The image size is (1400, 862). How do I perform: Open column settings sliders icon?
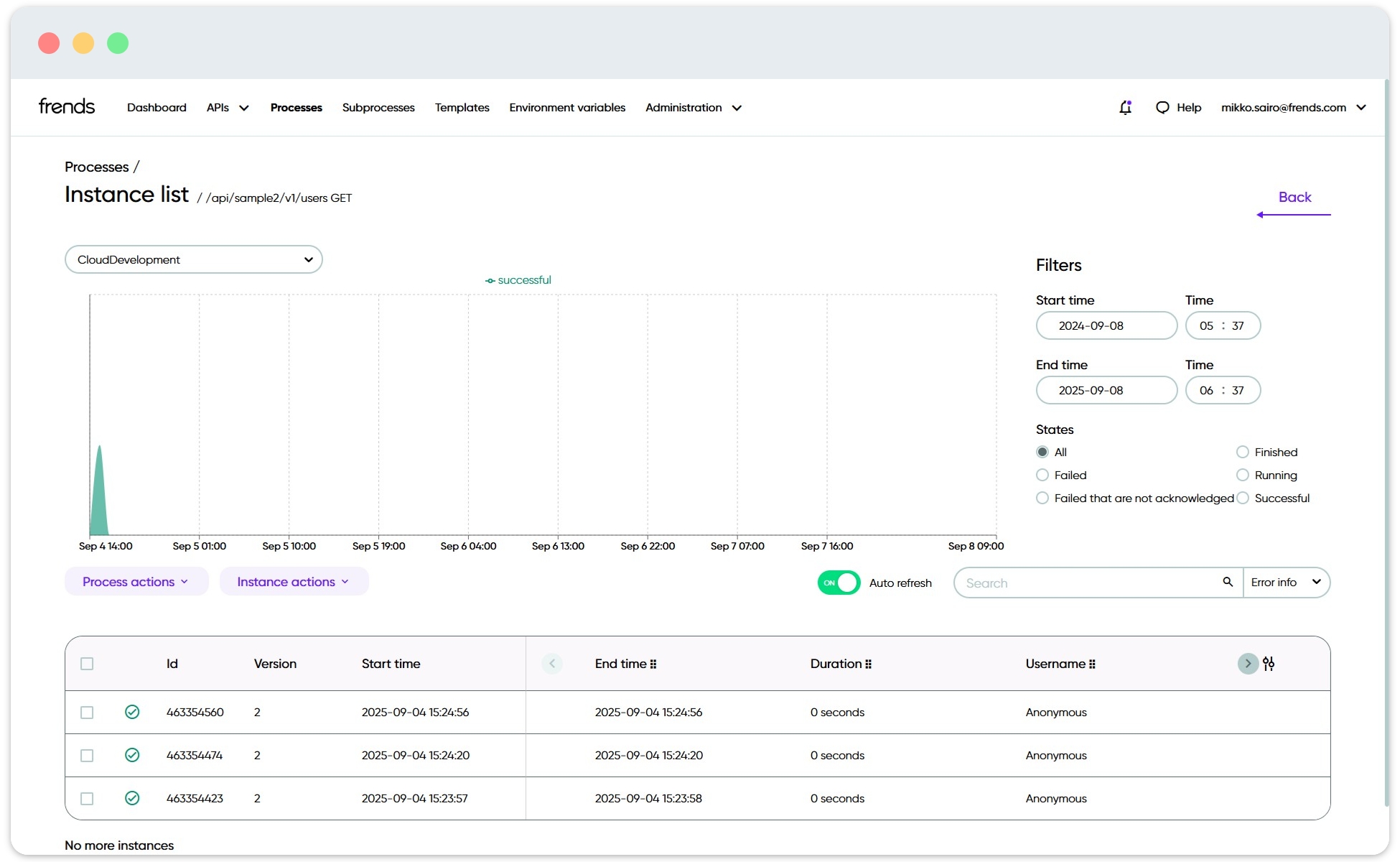[x=1269, y=664]
